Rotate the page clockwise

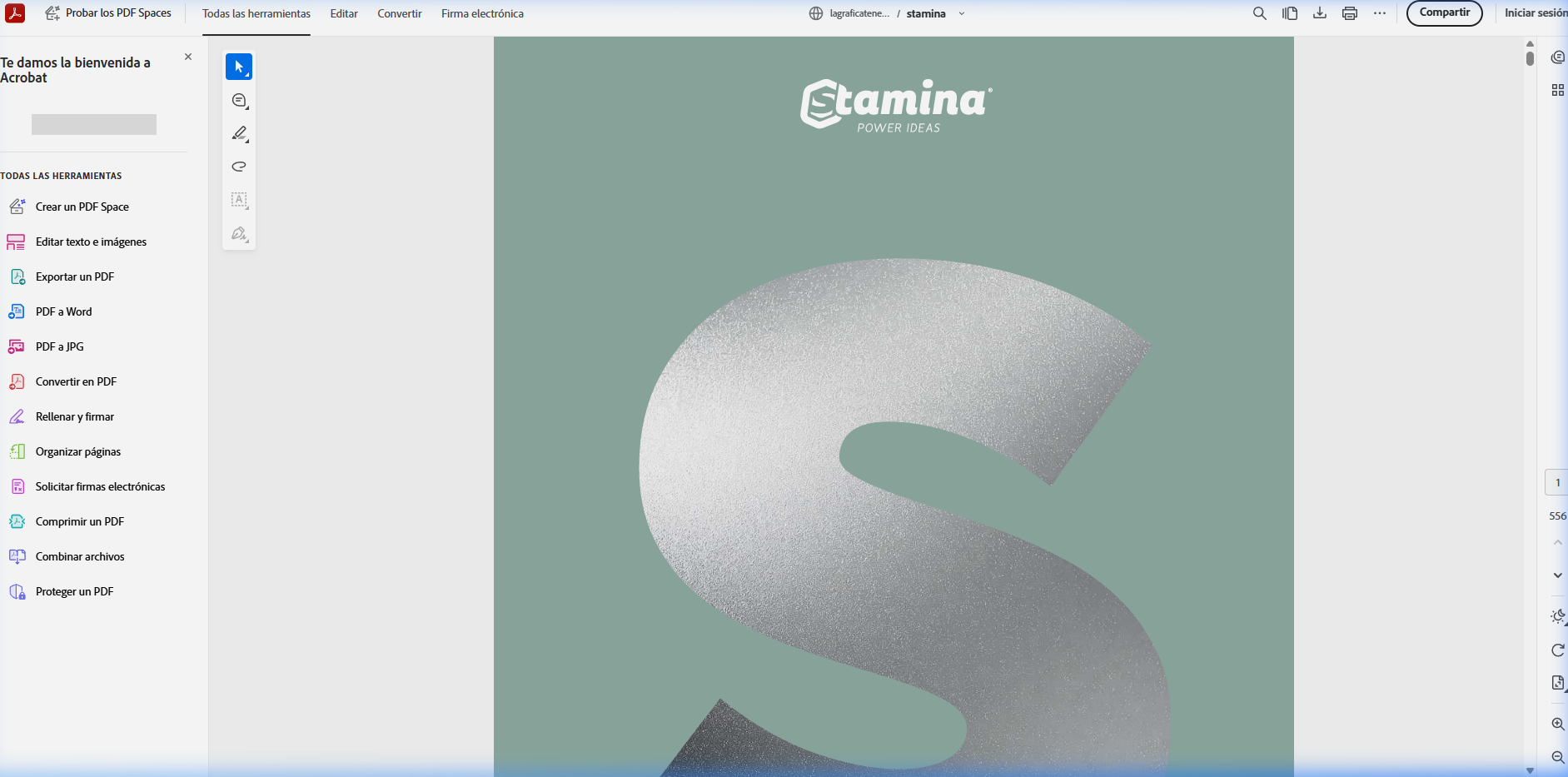click(1557, 650)
